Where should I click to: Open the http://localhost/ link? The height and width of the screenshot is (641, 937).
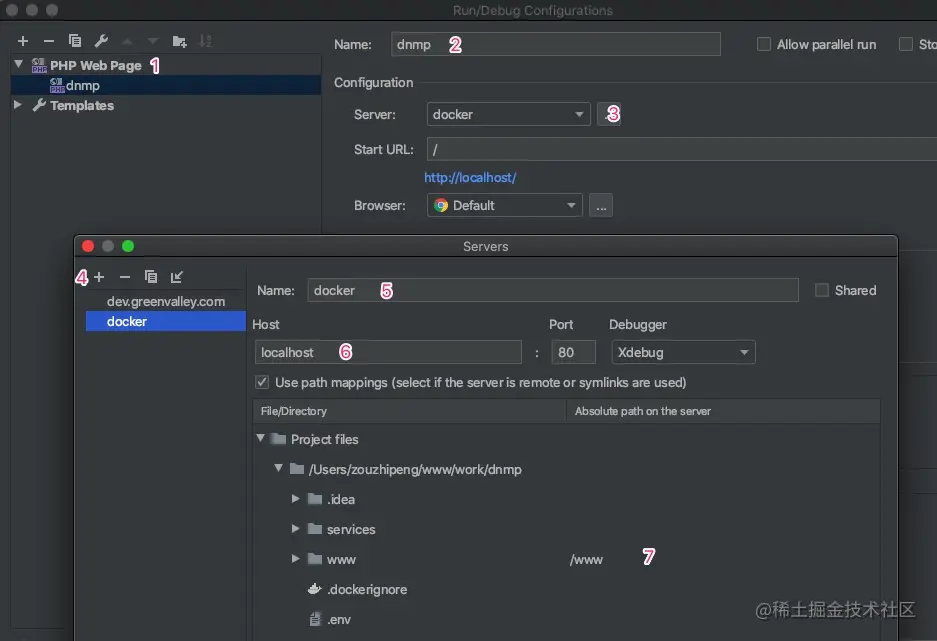(470, 177)
